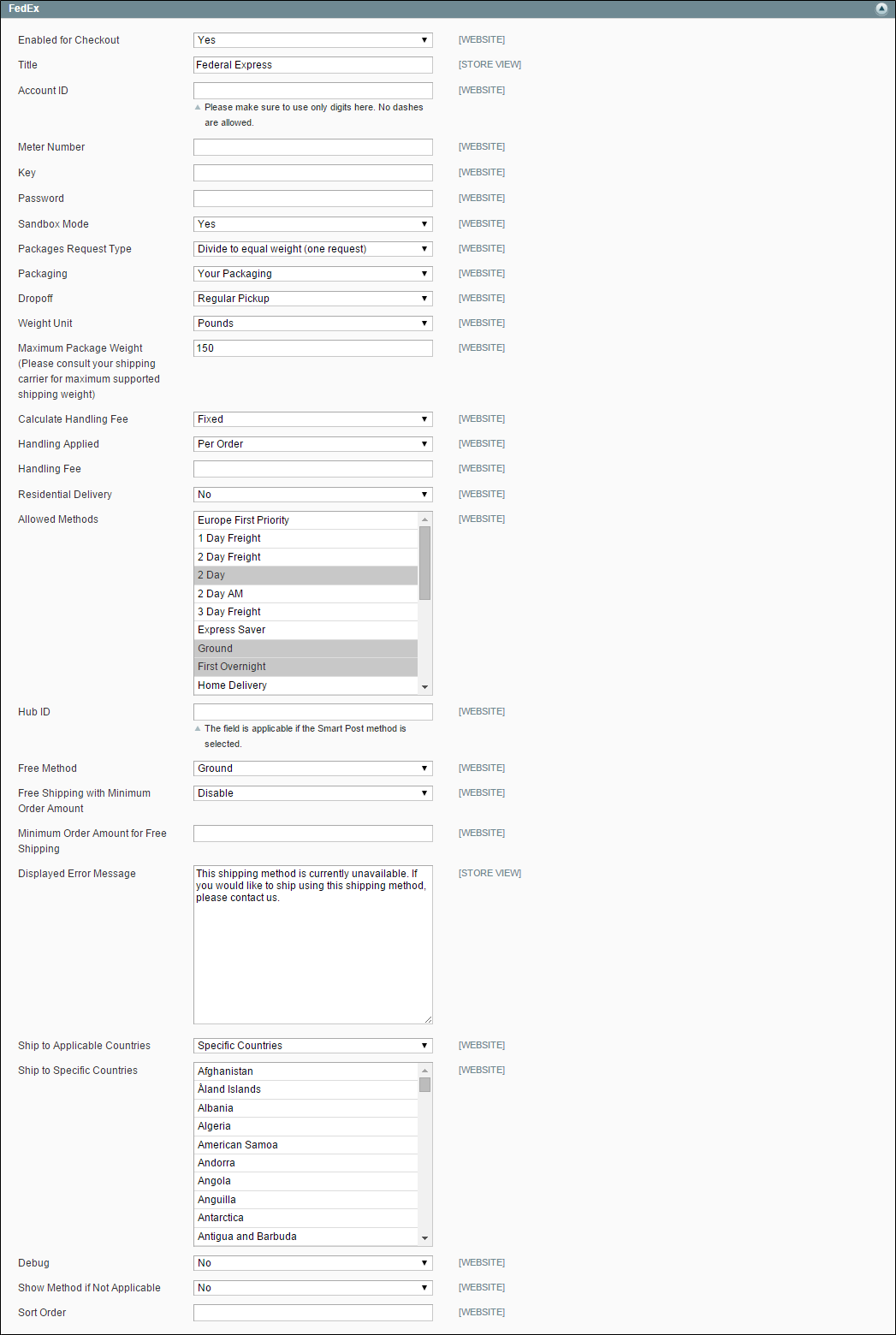Select Express Saver method
Image resolution: width=896 pixels, height=1335 pixels.
tap(306, 630)
